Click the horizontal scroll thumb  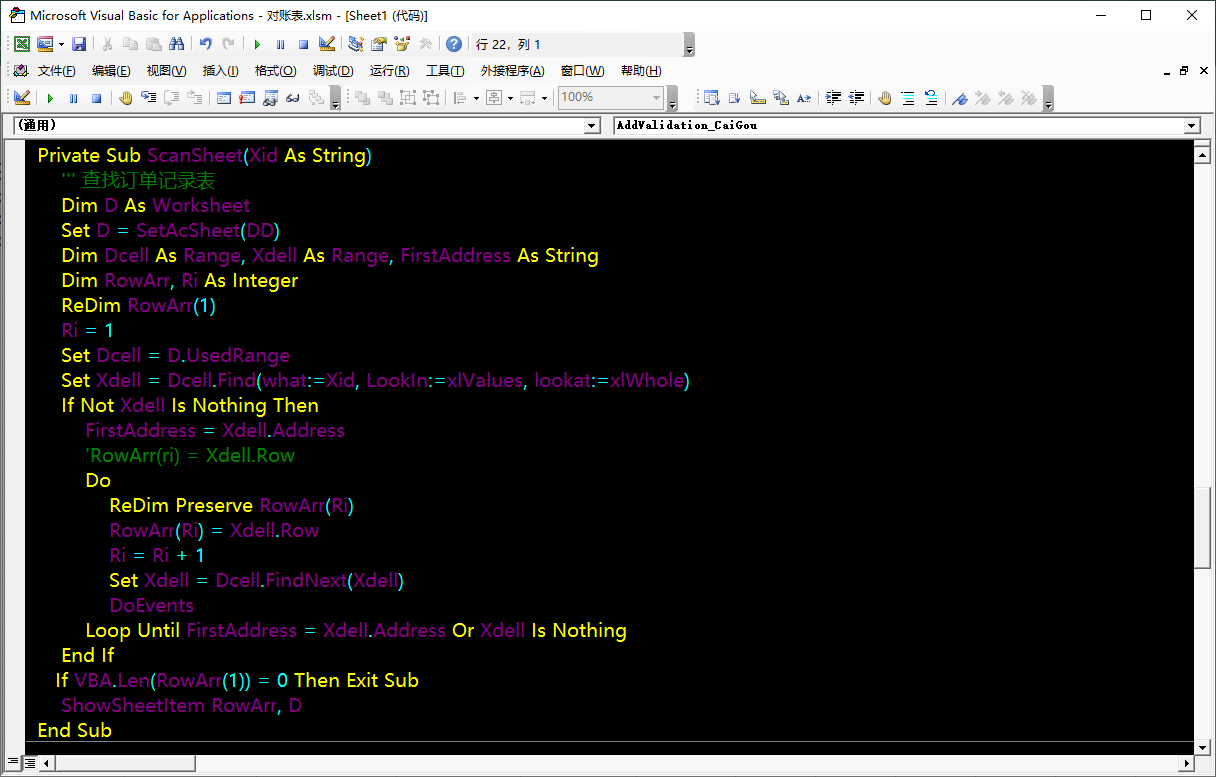point(125,763)
